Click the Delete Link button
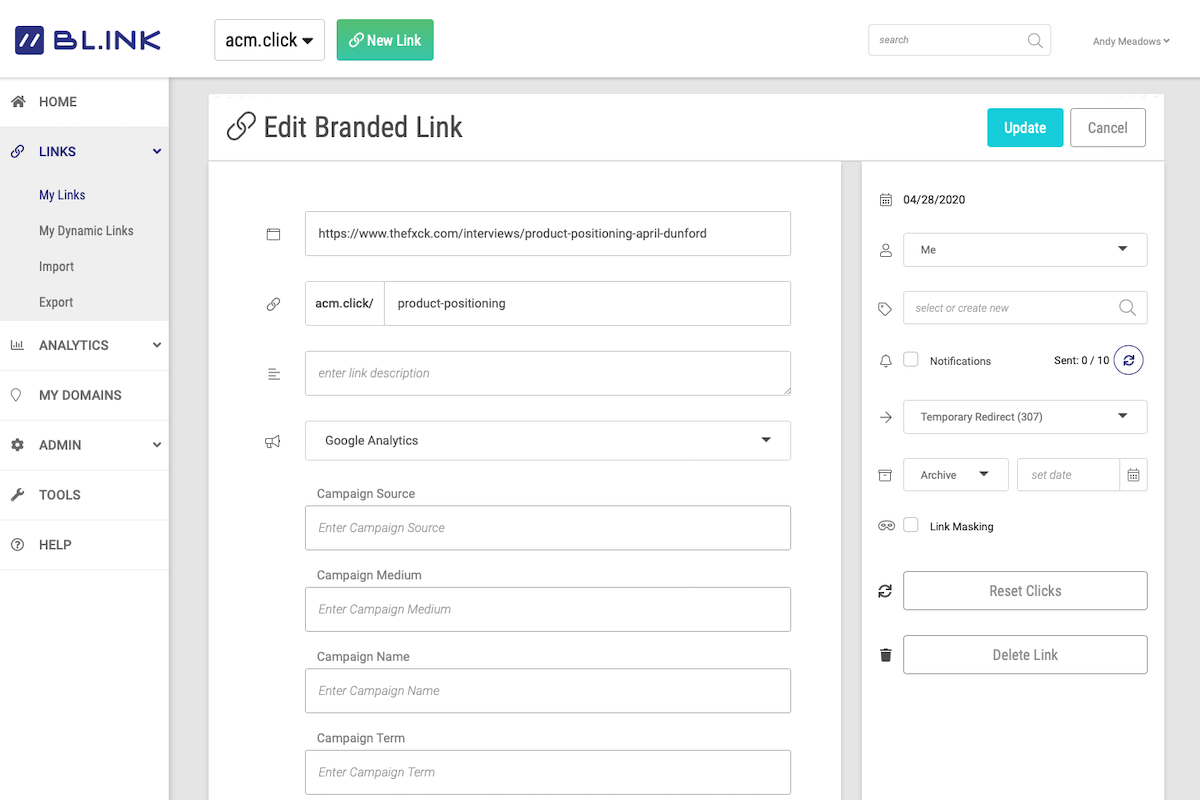 pos(1024,655)
